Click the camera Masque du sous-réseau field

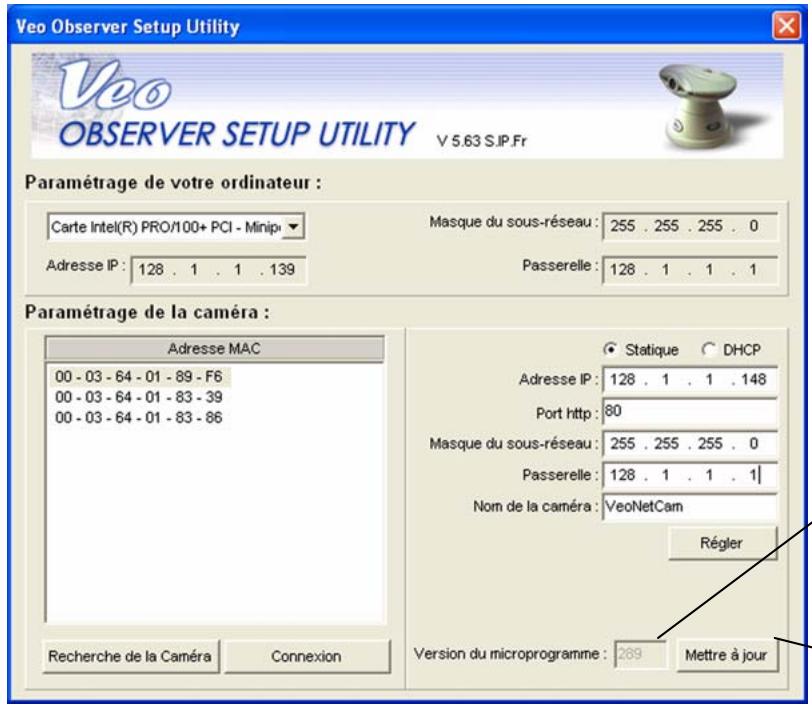point(690,443)
